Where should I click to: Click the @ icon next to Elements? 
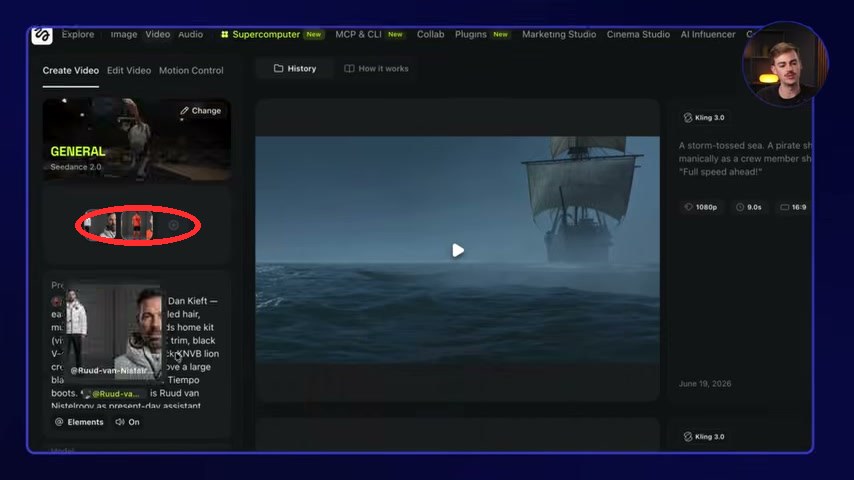[x=59, y=422]
